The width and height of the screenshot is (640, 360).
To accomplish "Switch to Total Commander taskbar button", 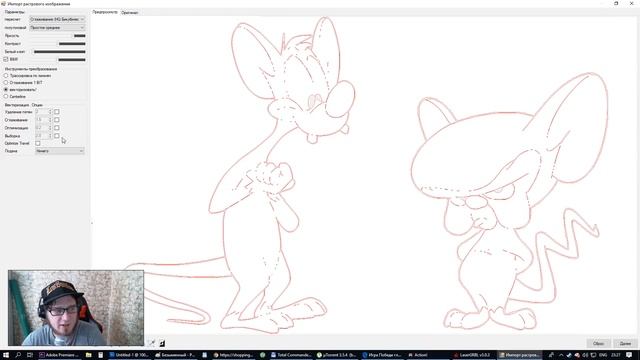I will (291, 355).
